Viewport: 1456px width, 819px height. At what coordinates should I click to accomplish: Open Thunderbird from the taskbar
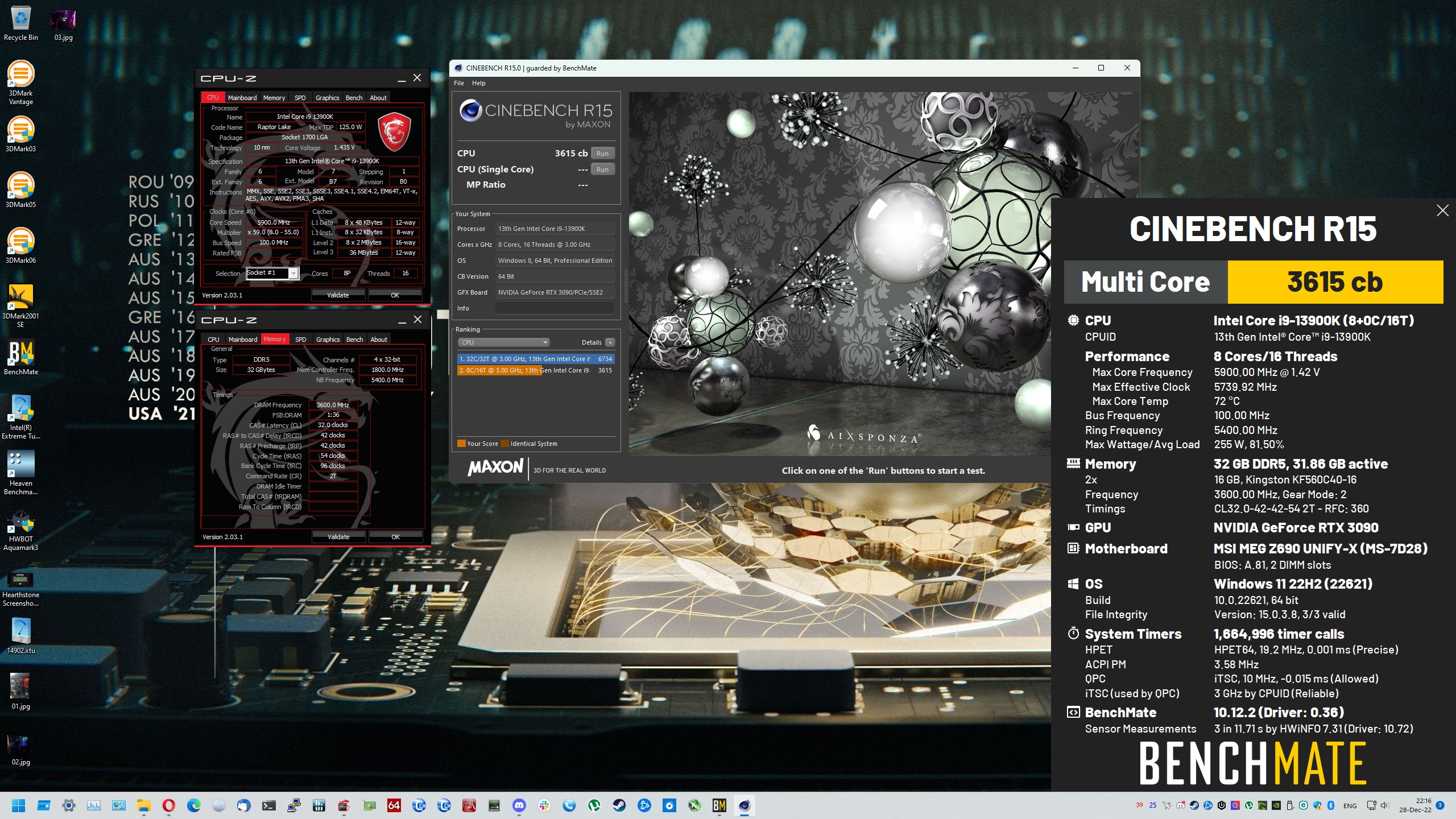244,805
